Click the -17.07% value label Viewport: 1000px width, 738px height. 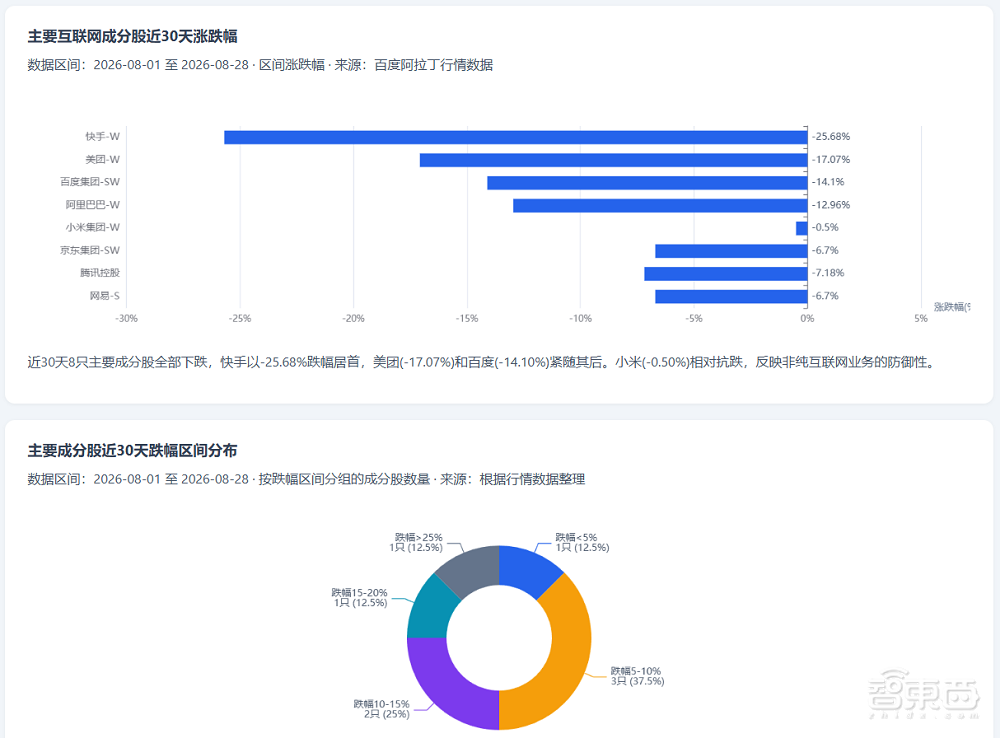(831, 159)
